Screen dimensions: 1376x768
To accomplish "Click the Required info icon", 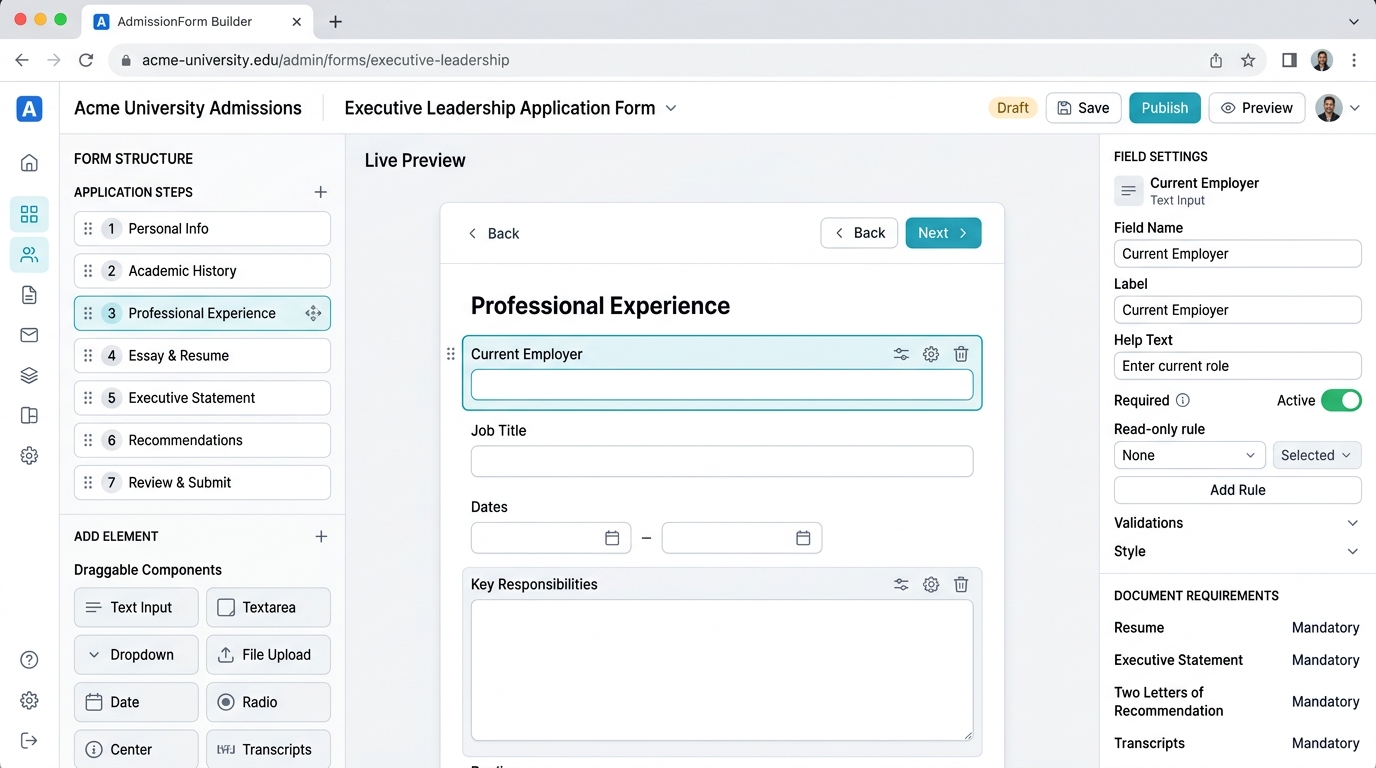I will click(x=1183, y=400).
